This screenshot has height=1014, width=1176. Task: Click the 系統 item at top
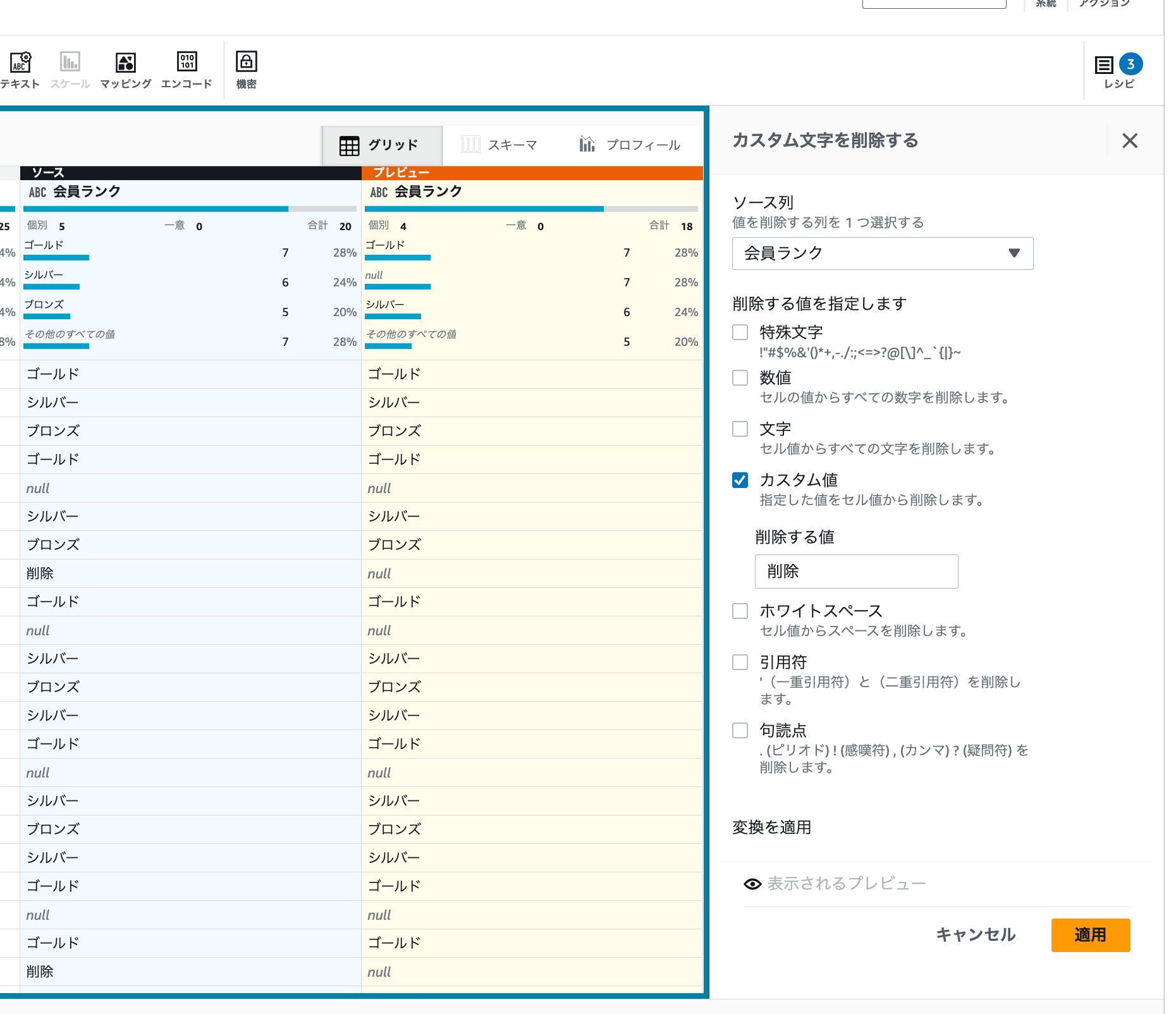(x=1046, y=3)
